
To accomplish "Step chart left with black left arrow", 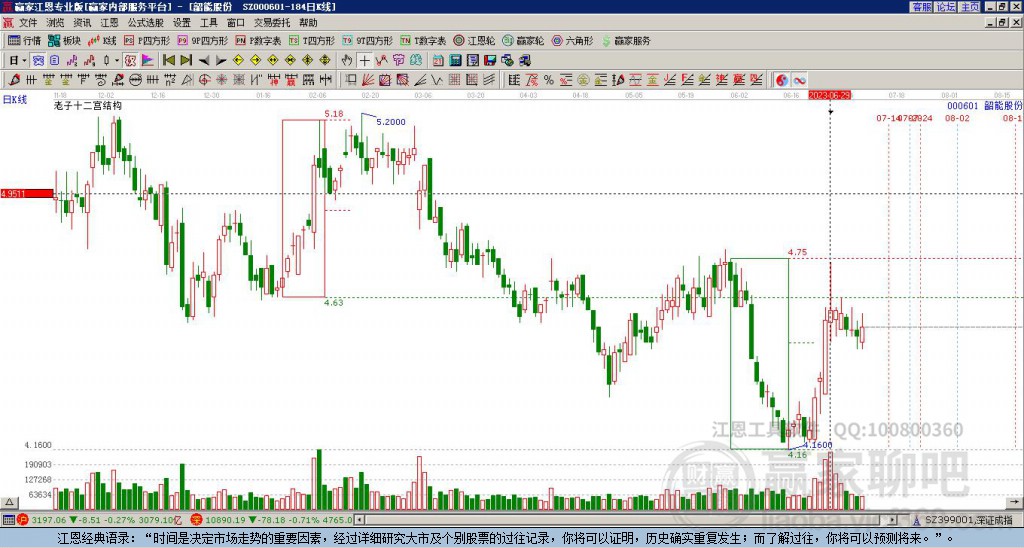I will tap(204, 60).
